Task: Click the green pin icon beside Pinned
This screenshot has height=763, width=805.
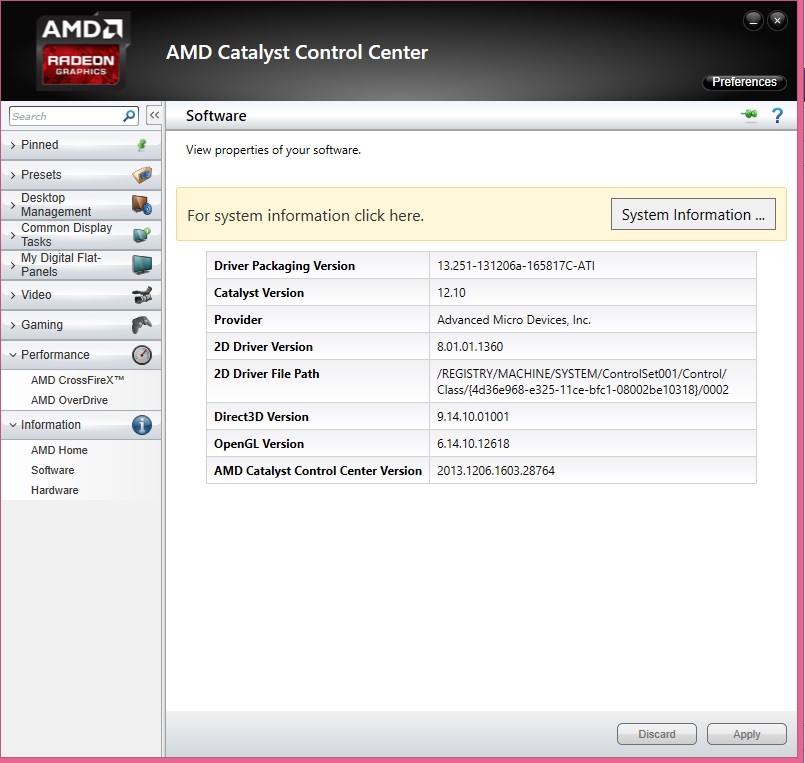Action: pos(142,145)
